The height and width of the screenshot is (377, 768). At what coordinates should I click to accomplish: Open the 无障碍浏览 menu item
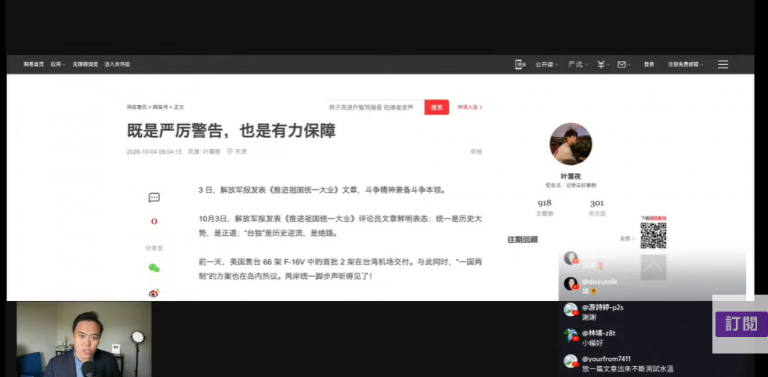[85, 64]
